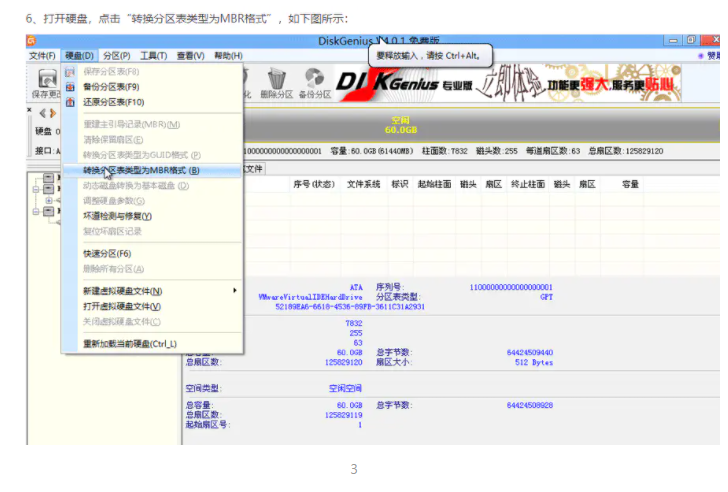The image size is (728, 492).
Task: Close the left disk panel with small x
Action: click(x=29, y=110)
